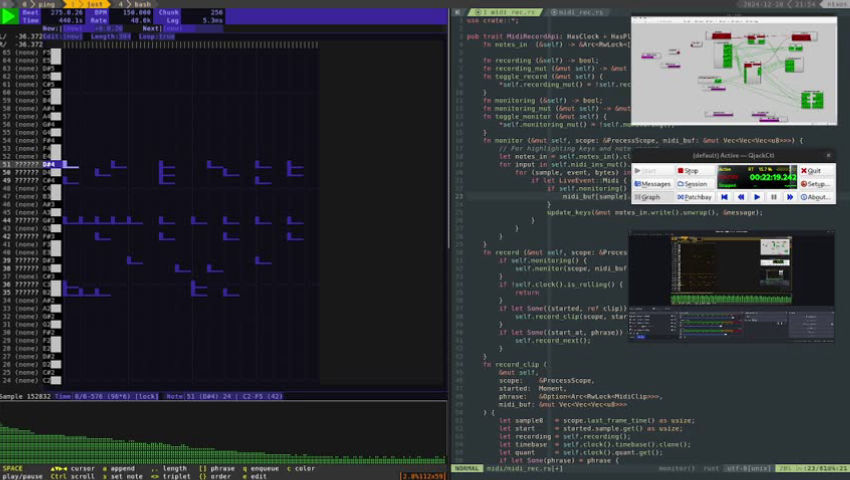Click 'color' key hint

coord(304,469)
